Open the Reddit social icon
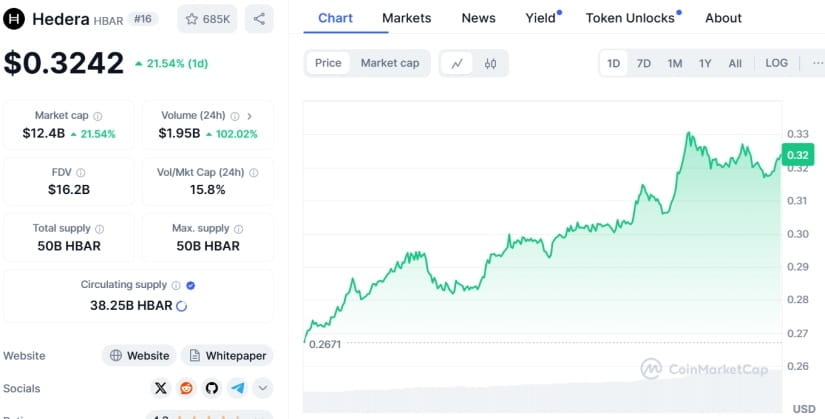Screen dimensions: 825x419 point(186,388)
